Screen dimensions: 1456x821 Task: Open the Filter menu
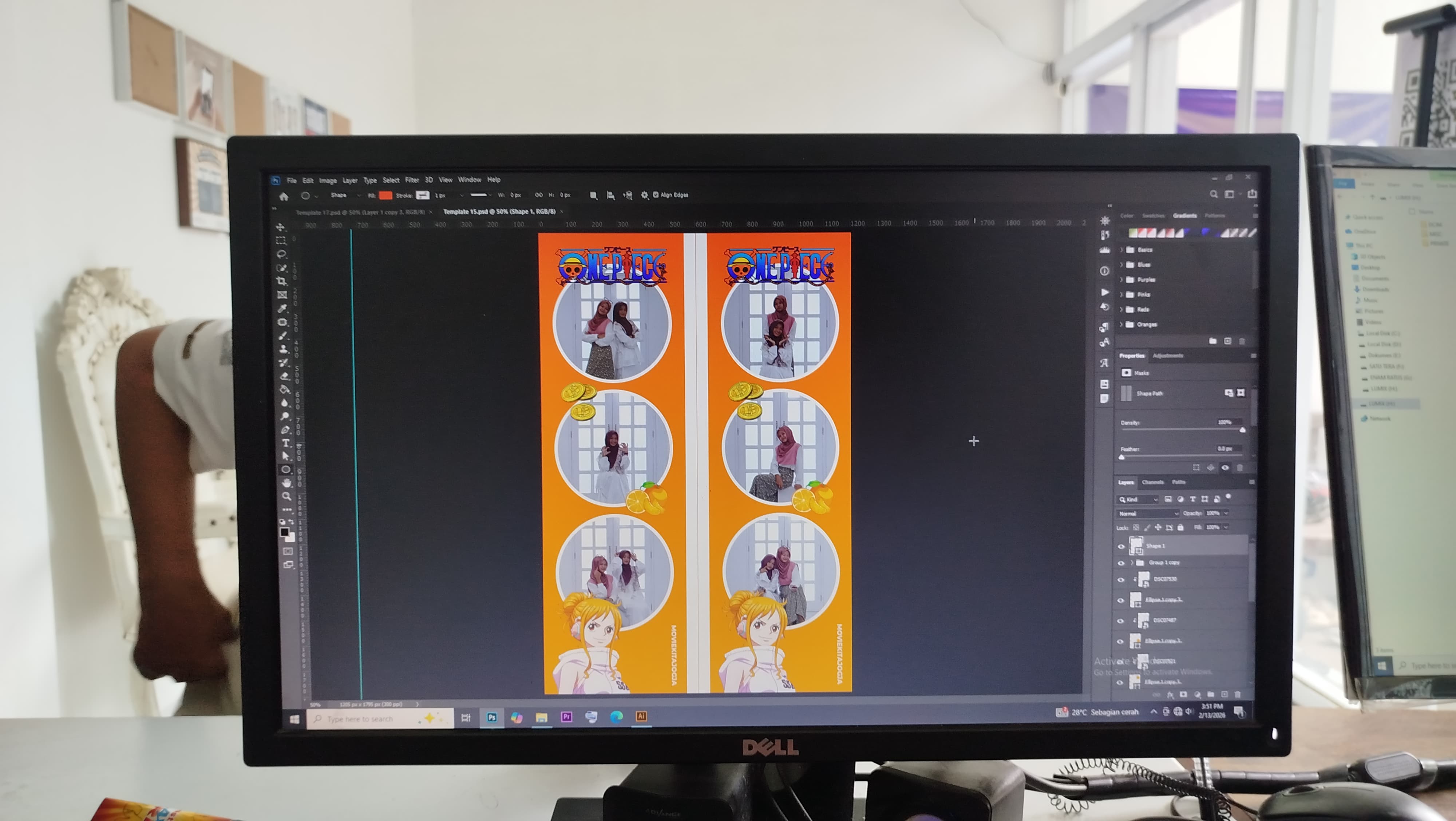click(x=412, y=180)
